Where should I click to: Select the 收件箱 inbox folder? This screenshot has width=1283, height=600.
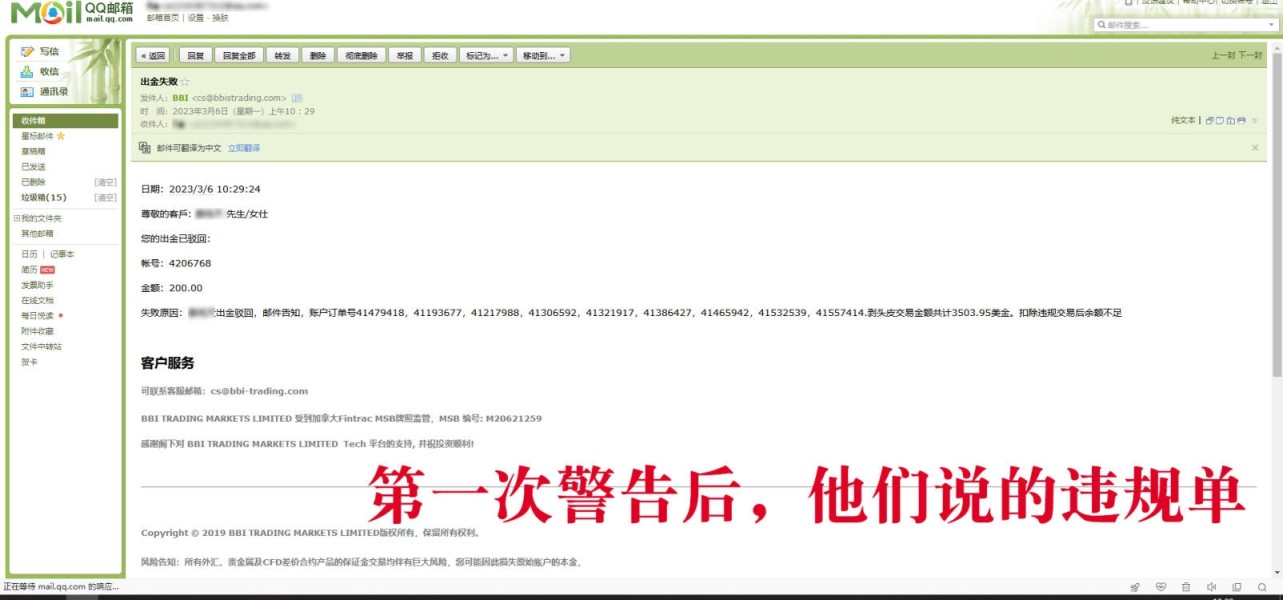(65, 121)
